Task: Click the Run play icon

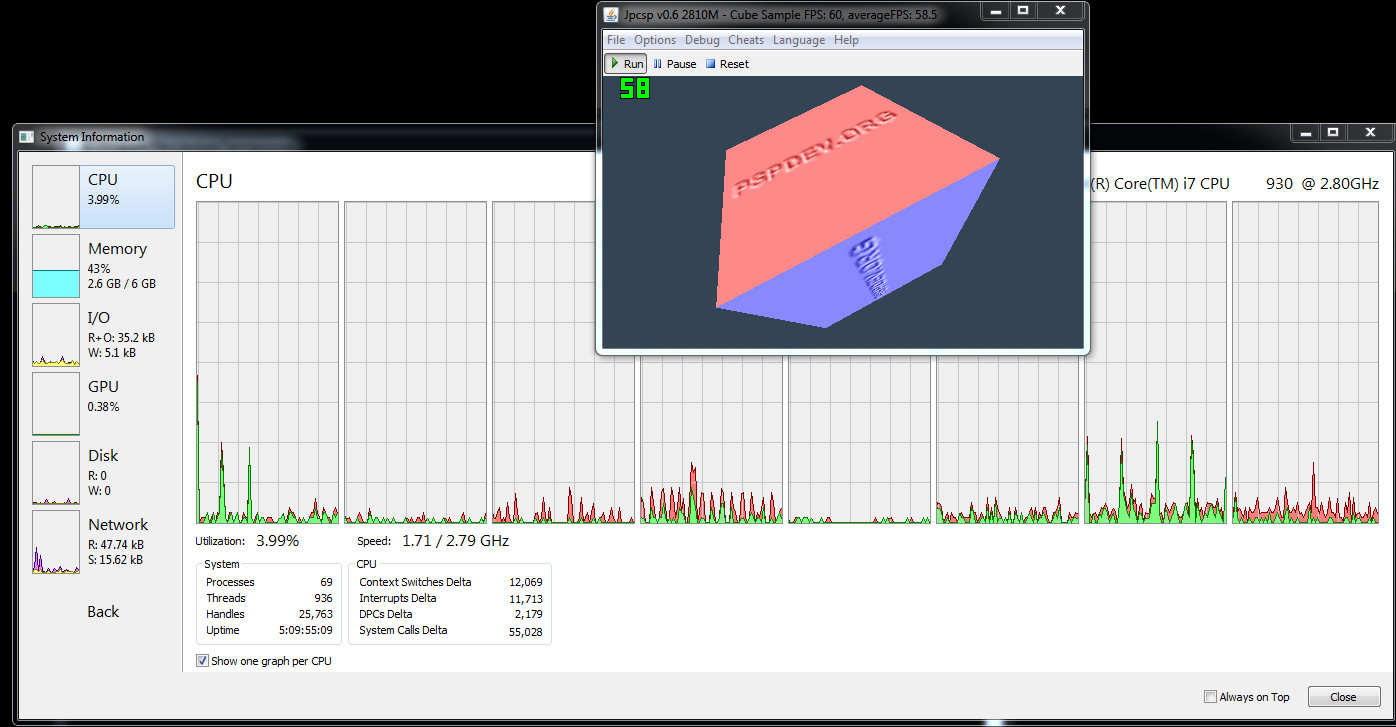Action: tap(615, 64)
